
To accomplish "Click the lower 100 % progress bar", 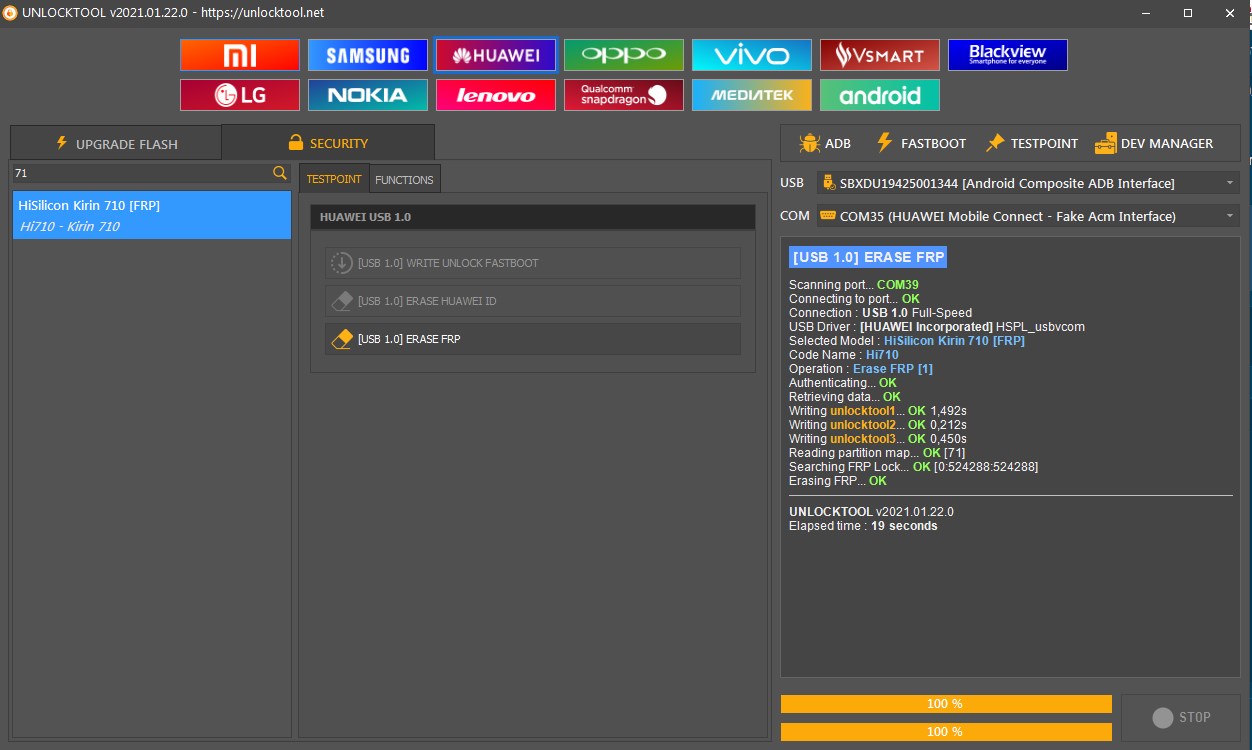I will pyautogui.click(x=946, y=732).
